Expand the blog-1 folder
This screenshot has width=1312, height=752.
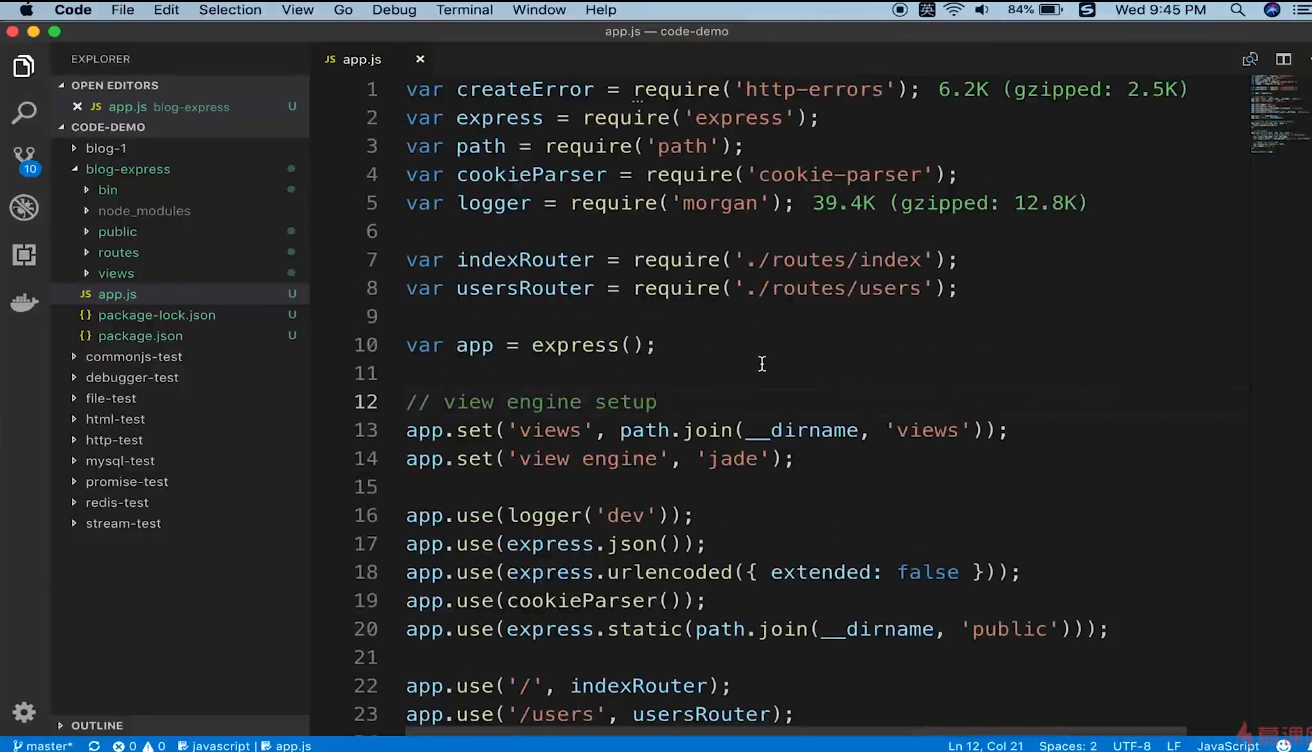coord(74,148)
